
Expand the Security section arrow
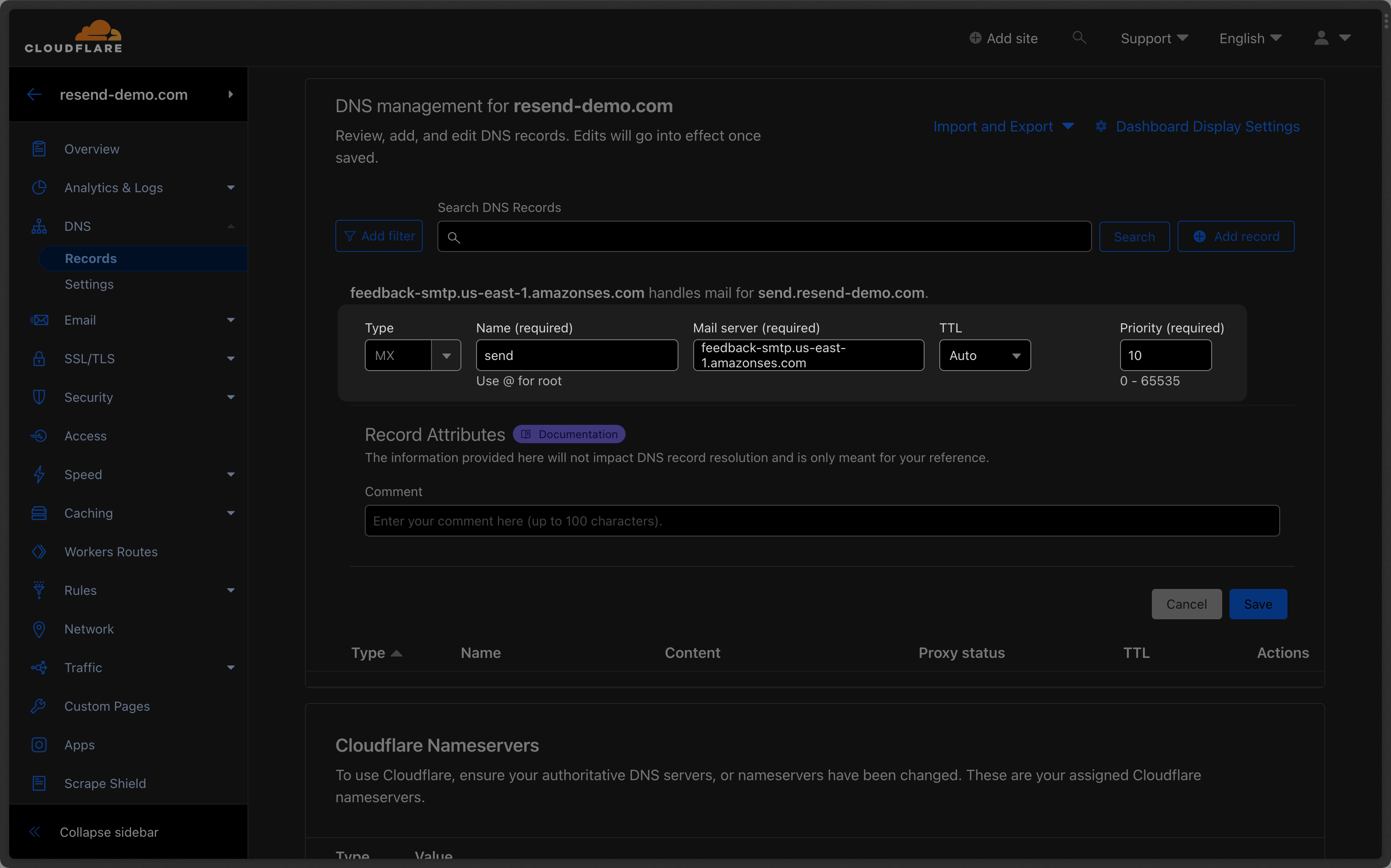(x=231, y=397)
